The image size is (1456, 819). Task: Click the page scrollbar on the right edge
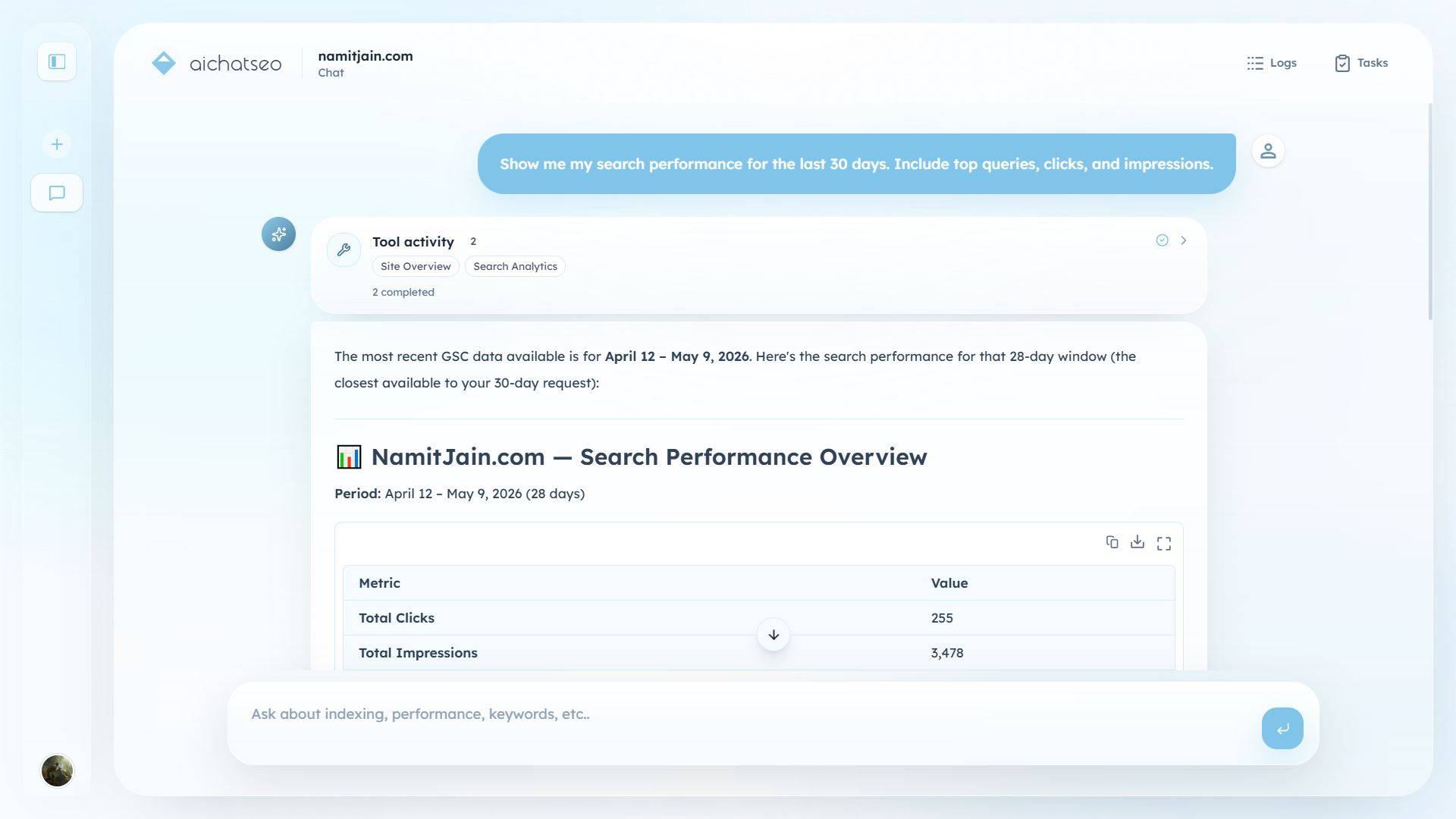1430,212
